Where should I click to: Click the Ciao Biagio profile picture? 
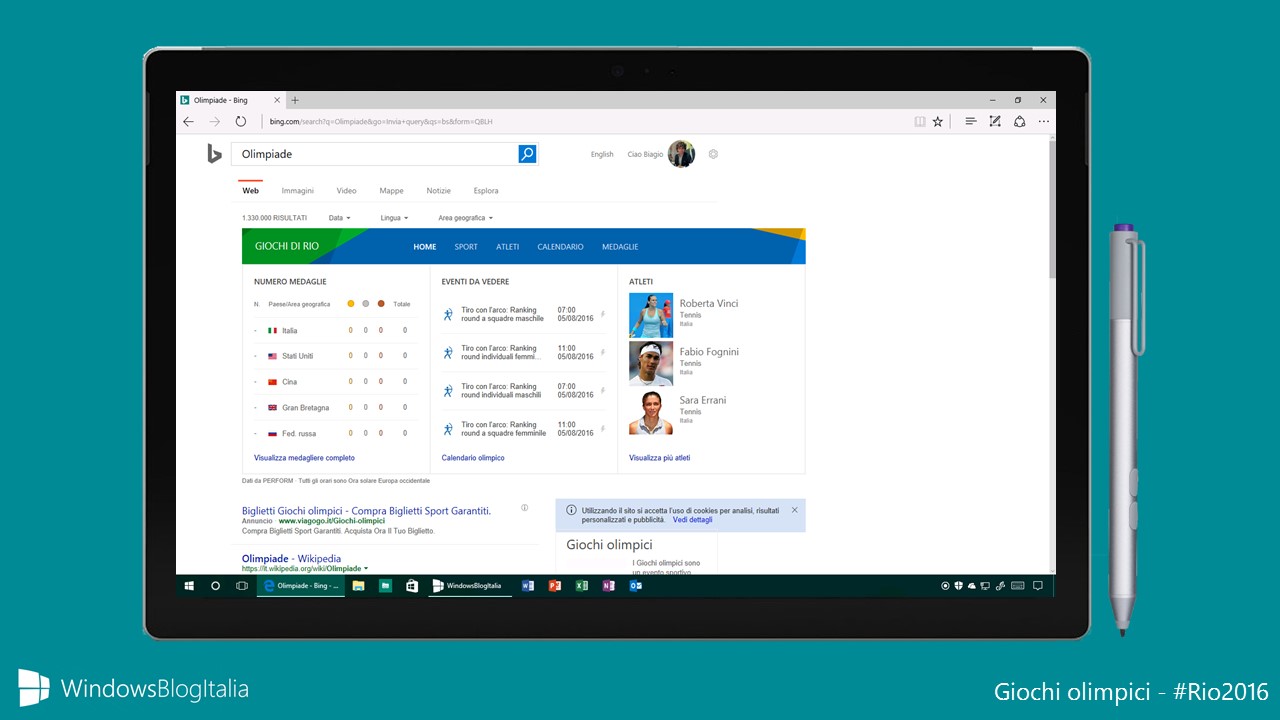tap(682, 154)
